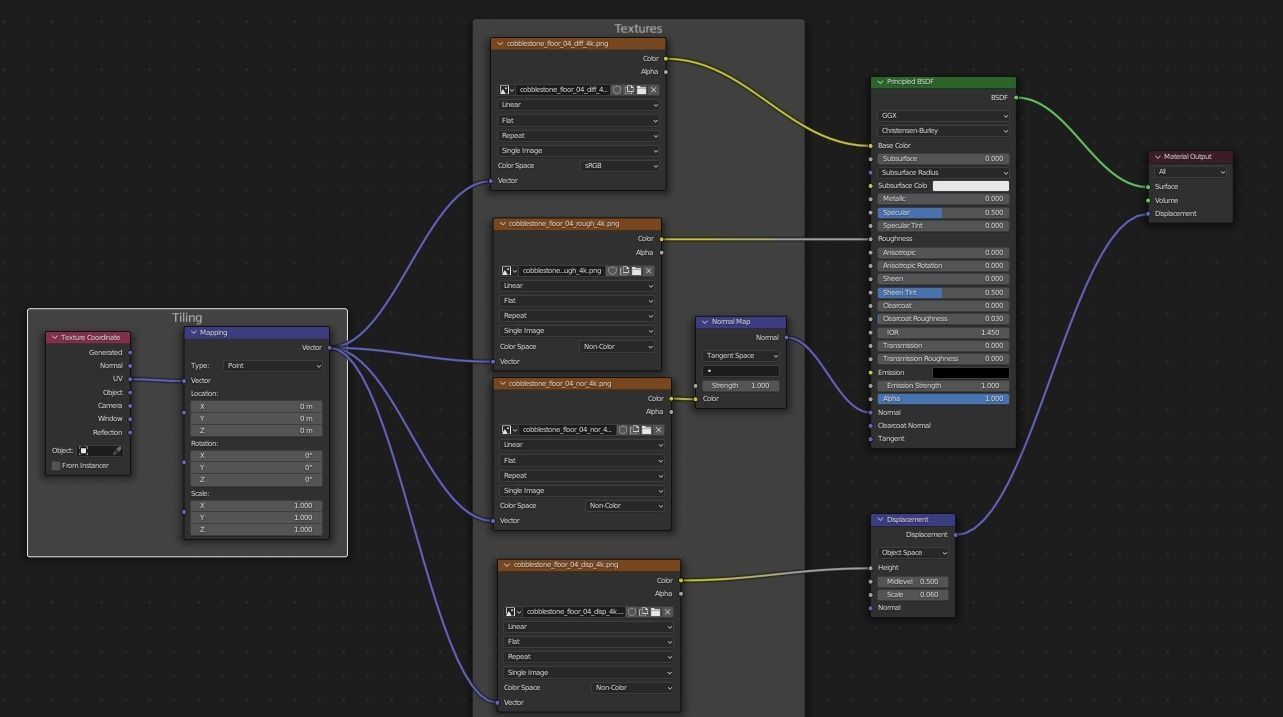Open the GGX distribution dropdown
The height and width of the screenshot is (717, 1283).
[x=943, y=116]
